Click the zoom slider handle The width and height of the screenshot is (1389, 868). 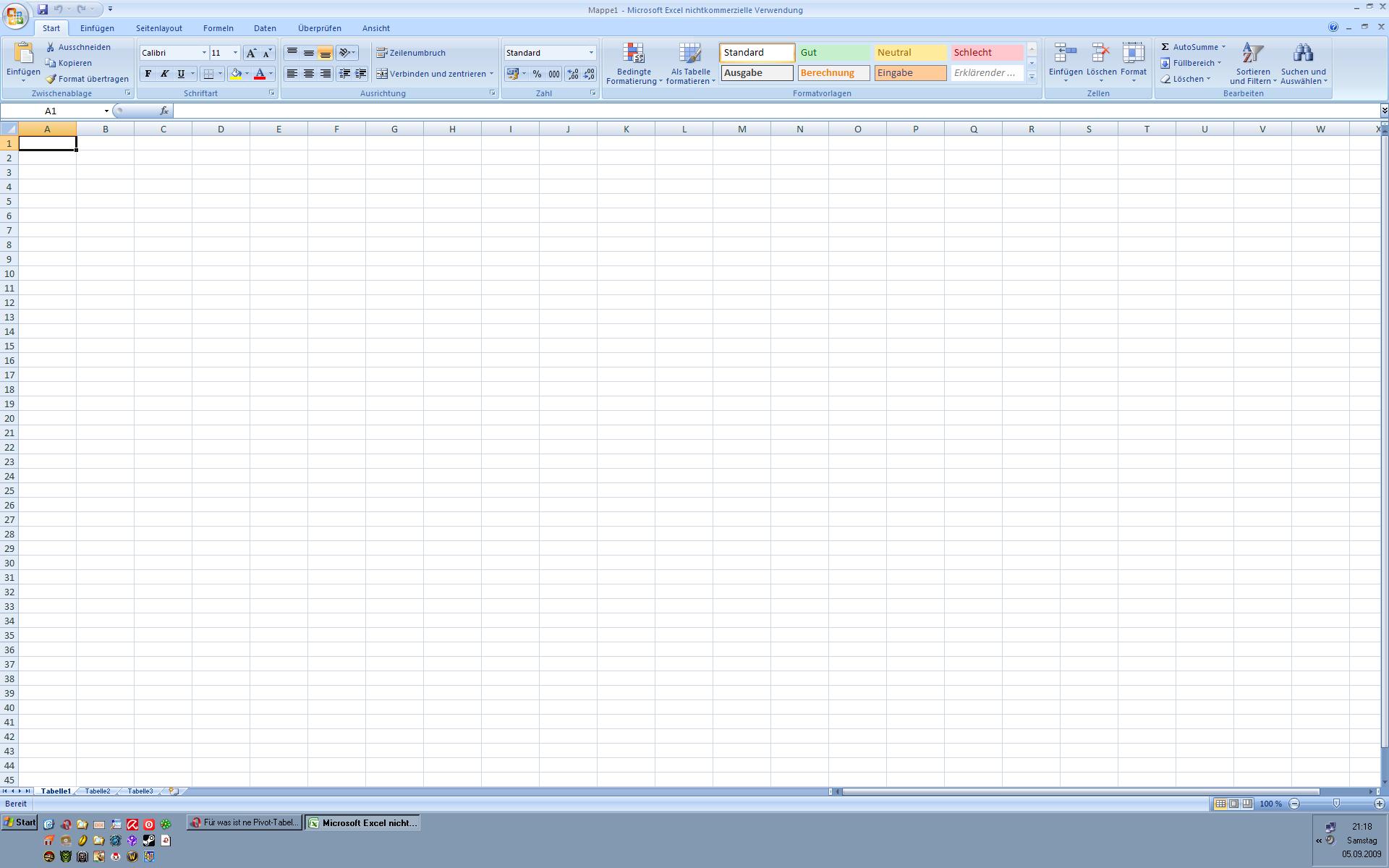tap(1336, 804)
